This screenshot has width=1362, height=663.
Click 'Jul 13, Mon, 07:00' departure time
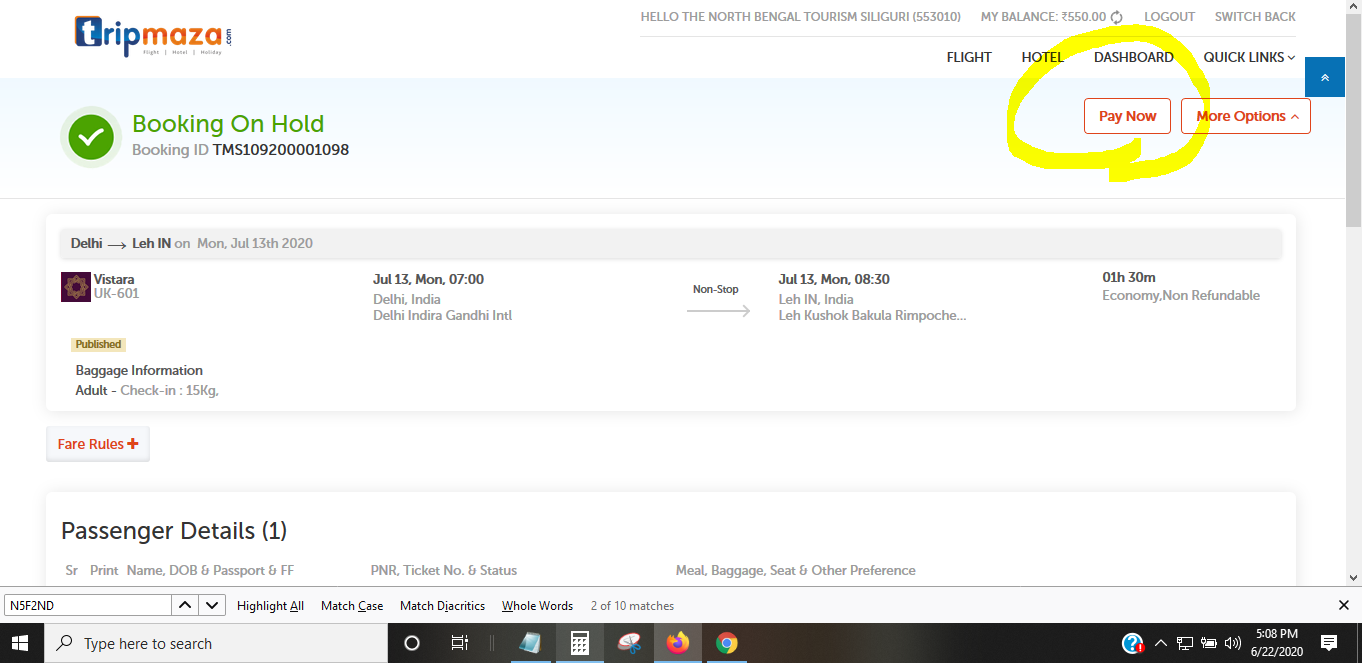pos(428,279)
